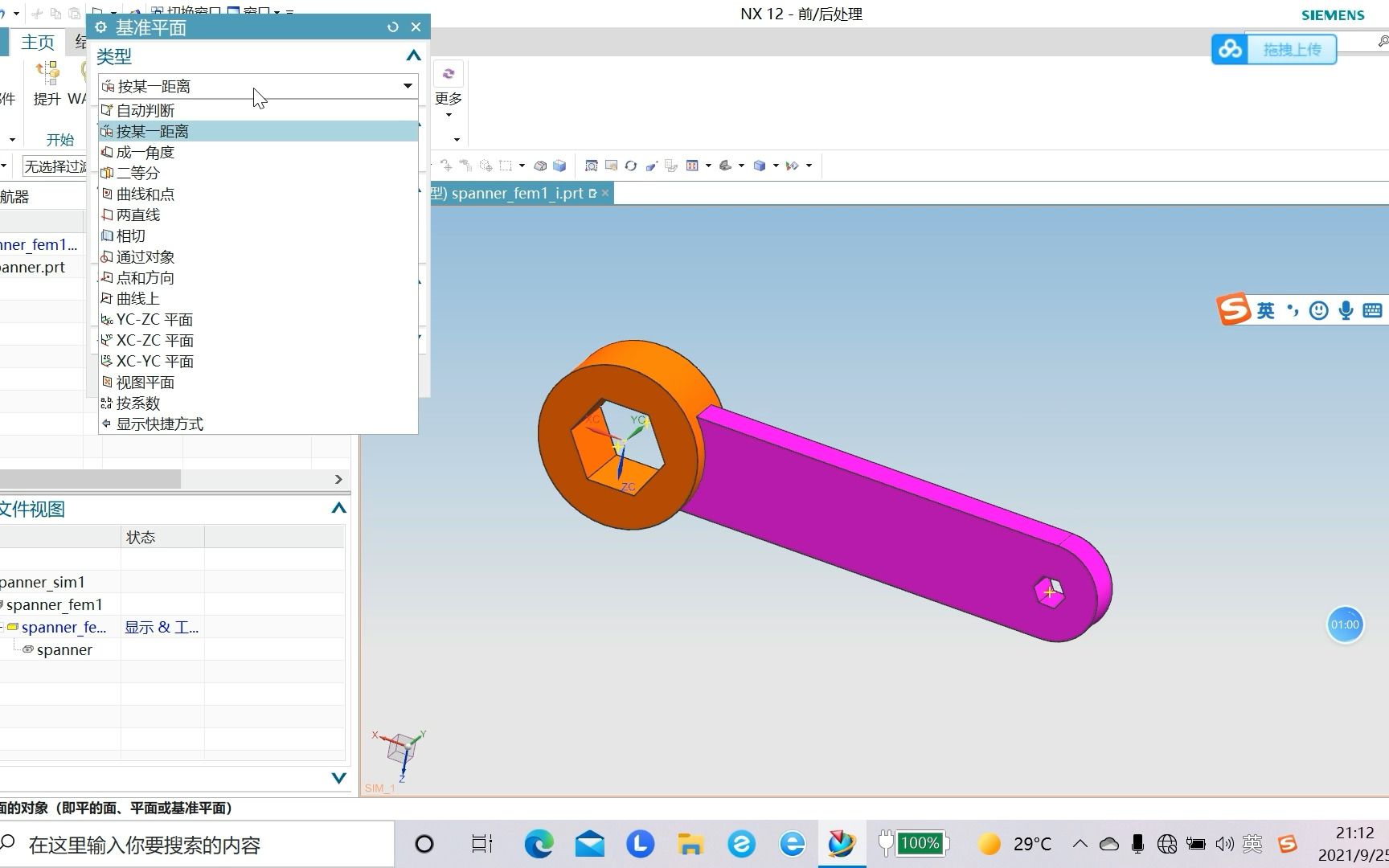Click the 01:00 timer bubble
The height and width of the screenshot is (868, 1389).
click(x=1345, y=624)
